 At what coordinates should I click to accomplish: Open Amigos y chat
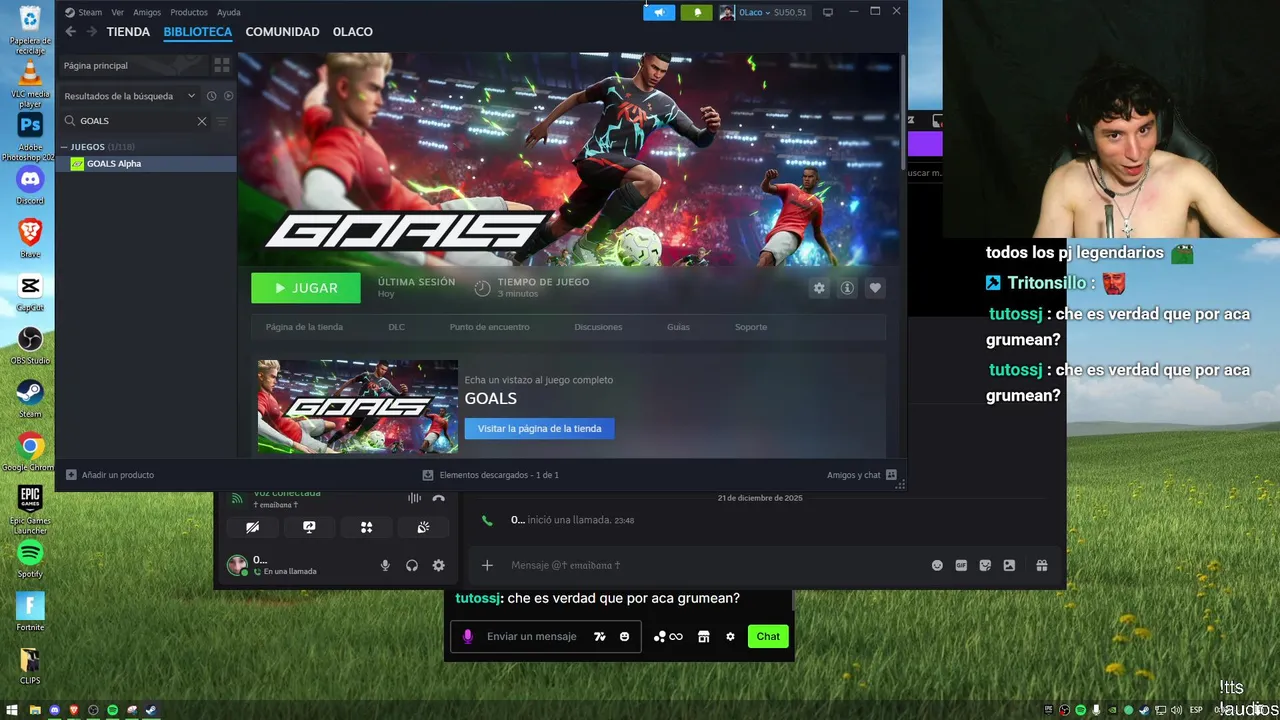861,475
